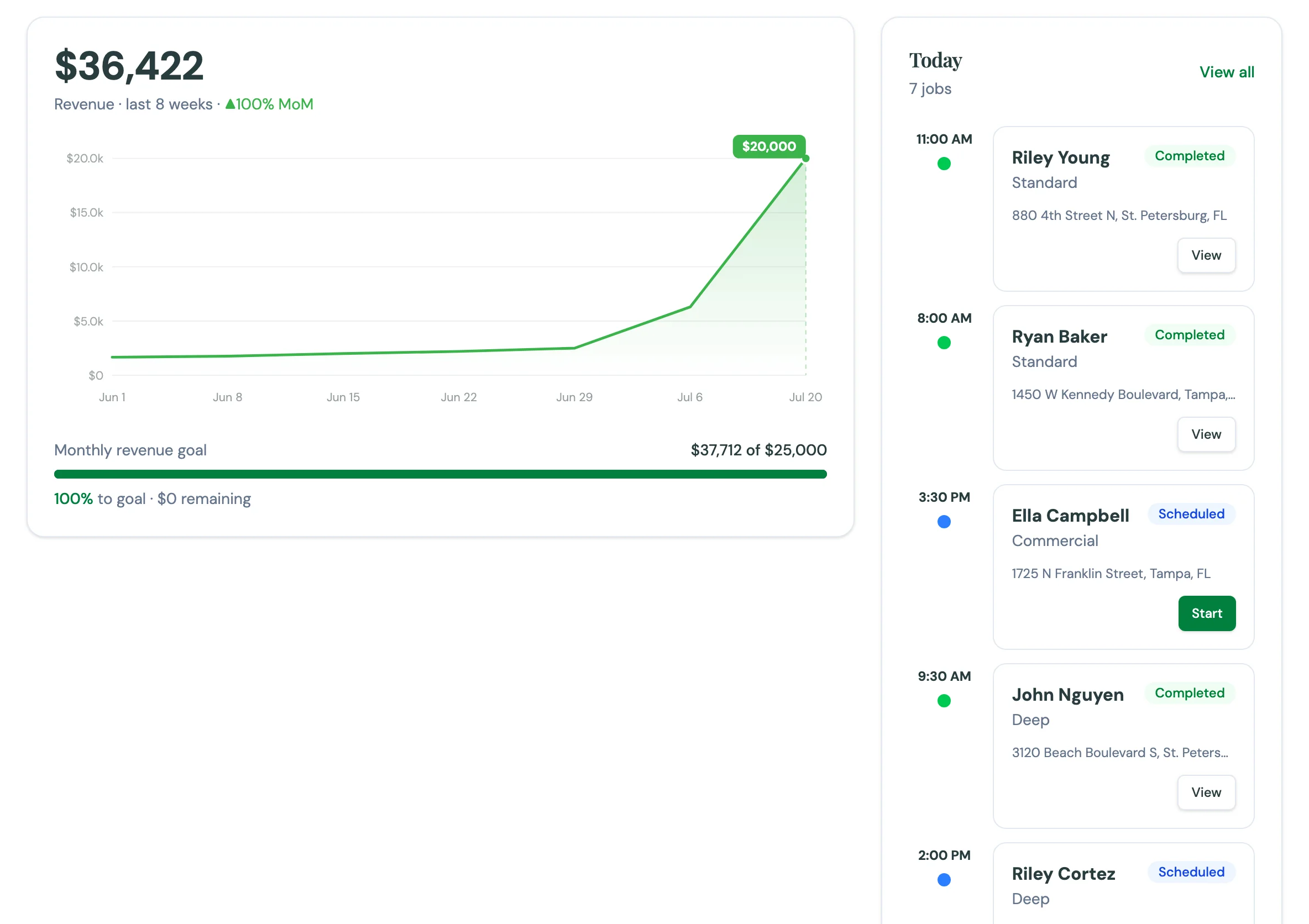Image resolution: width=1309 pixels, height=924 pixels.
Task: Click the $20,000 chart tooltip label
Action: (768, 146)
